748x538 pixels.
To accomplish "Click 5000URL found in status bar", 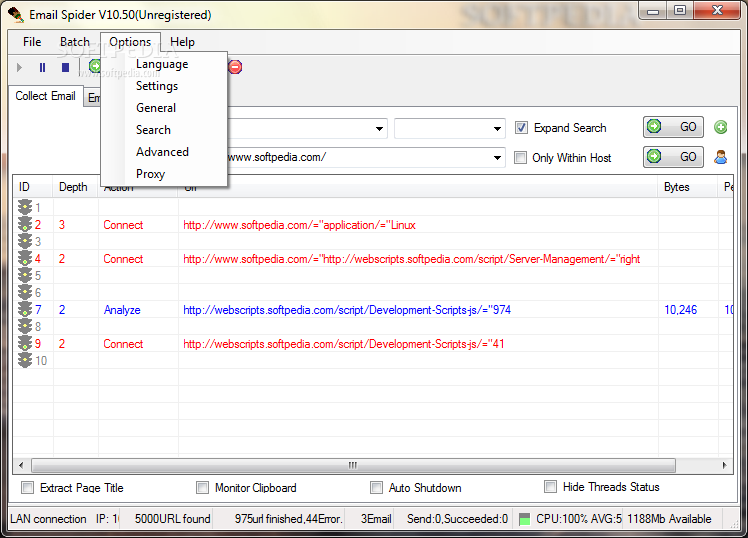I will point(172,519).
